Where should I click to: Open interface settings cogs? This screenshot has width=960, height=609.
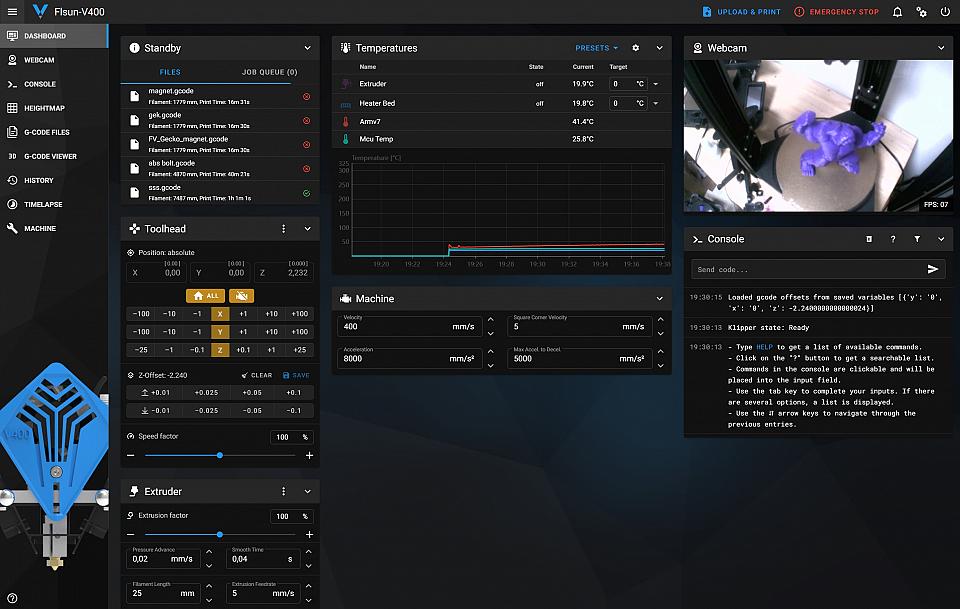point(921,12)
